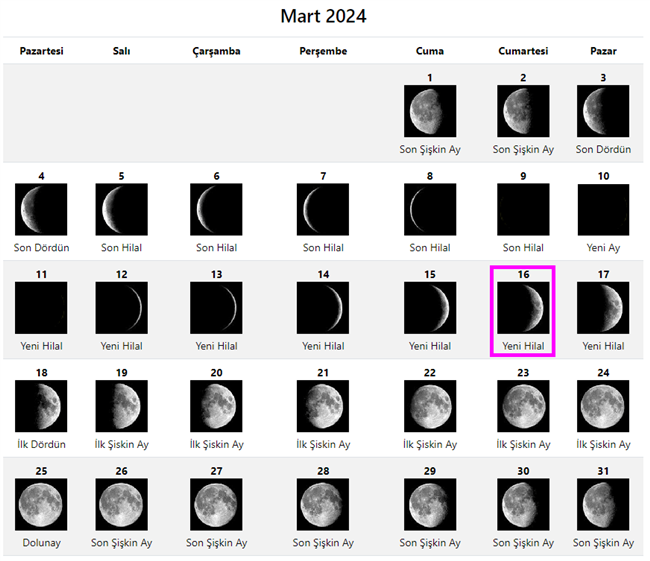Click the moon image for day 15
This screenshot has height=561, width=650.
coord(430,308)
